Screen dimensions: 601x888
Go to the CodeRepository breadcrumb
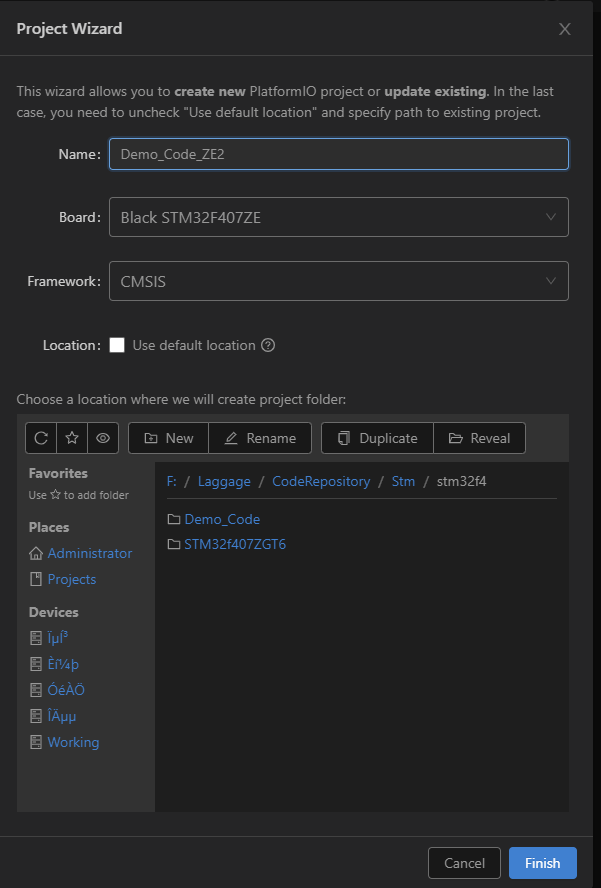tap(321, 481)
